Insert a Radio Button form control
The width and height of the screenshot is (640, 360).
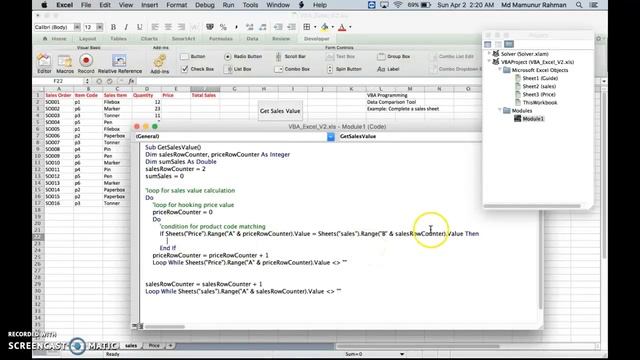[243, 56]
